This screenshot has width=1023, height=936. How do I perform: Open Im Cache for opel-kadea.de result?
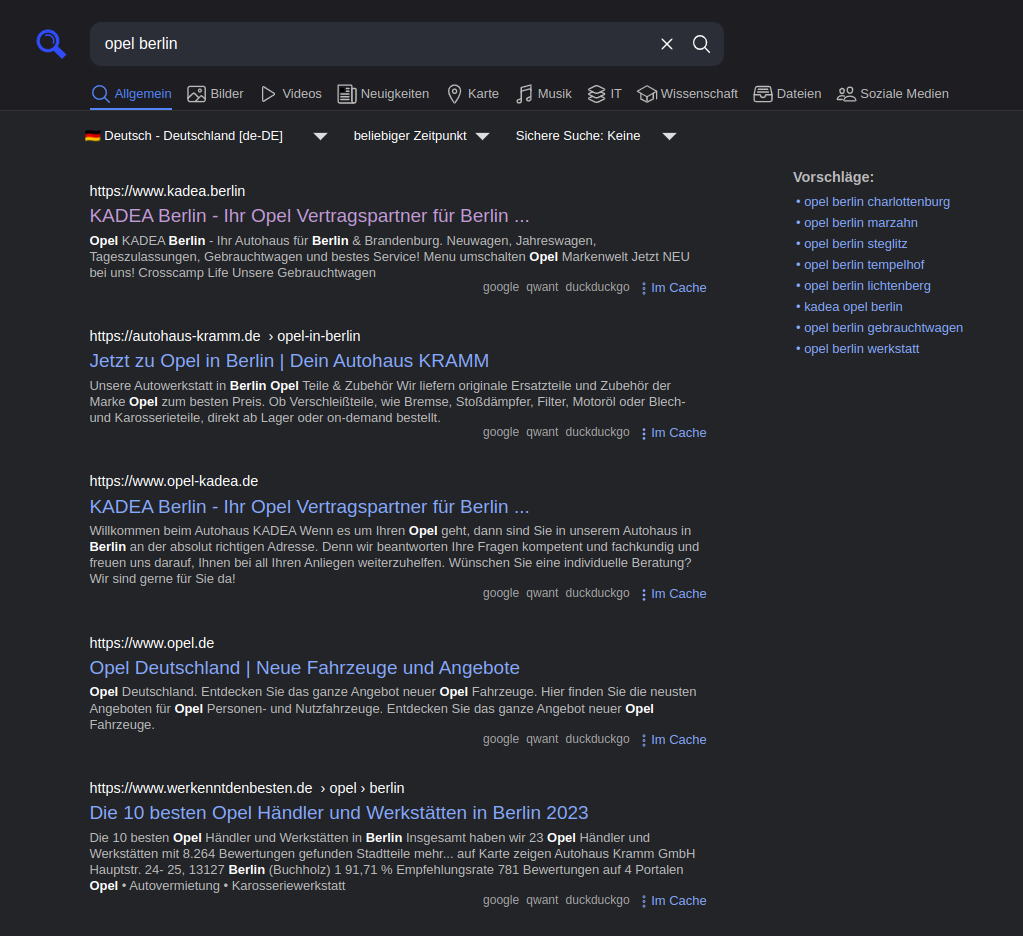tap(679, 594)
